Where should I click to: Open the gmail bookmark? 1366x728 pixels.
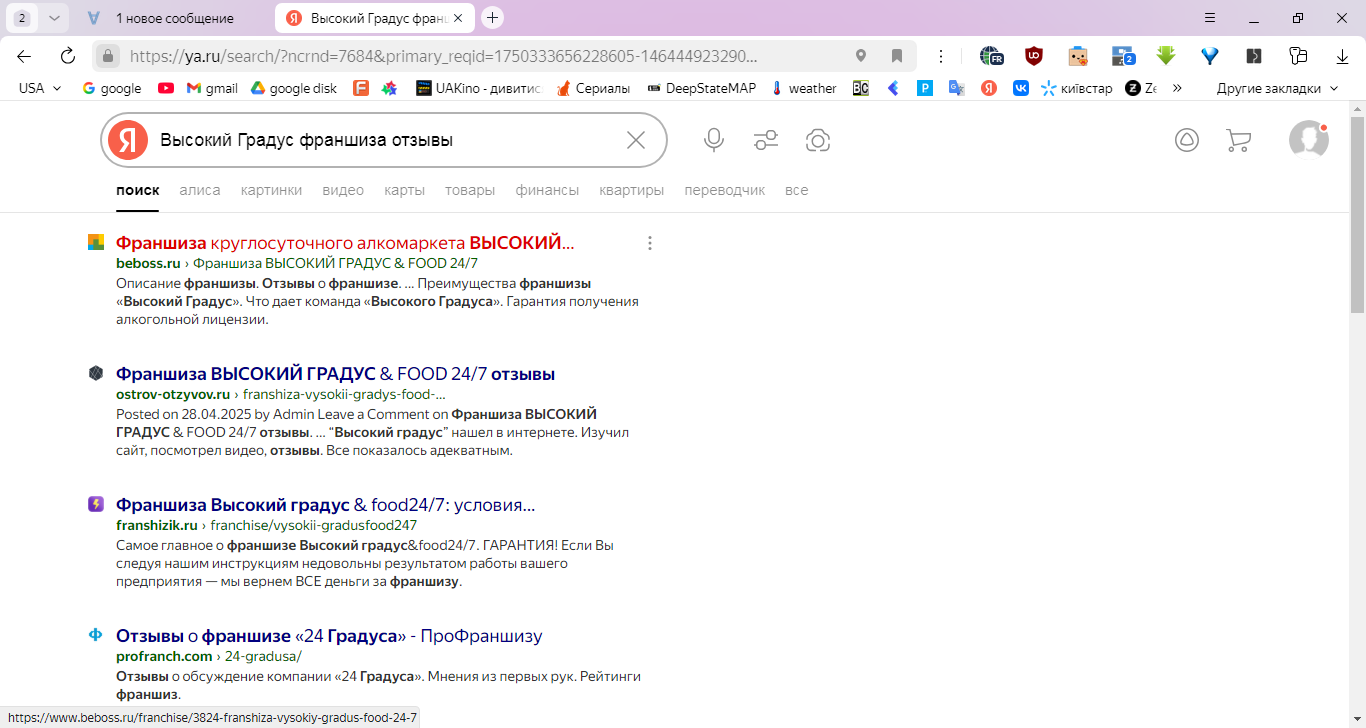pos(212,88)
